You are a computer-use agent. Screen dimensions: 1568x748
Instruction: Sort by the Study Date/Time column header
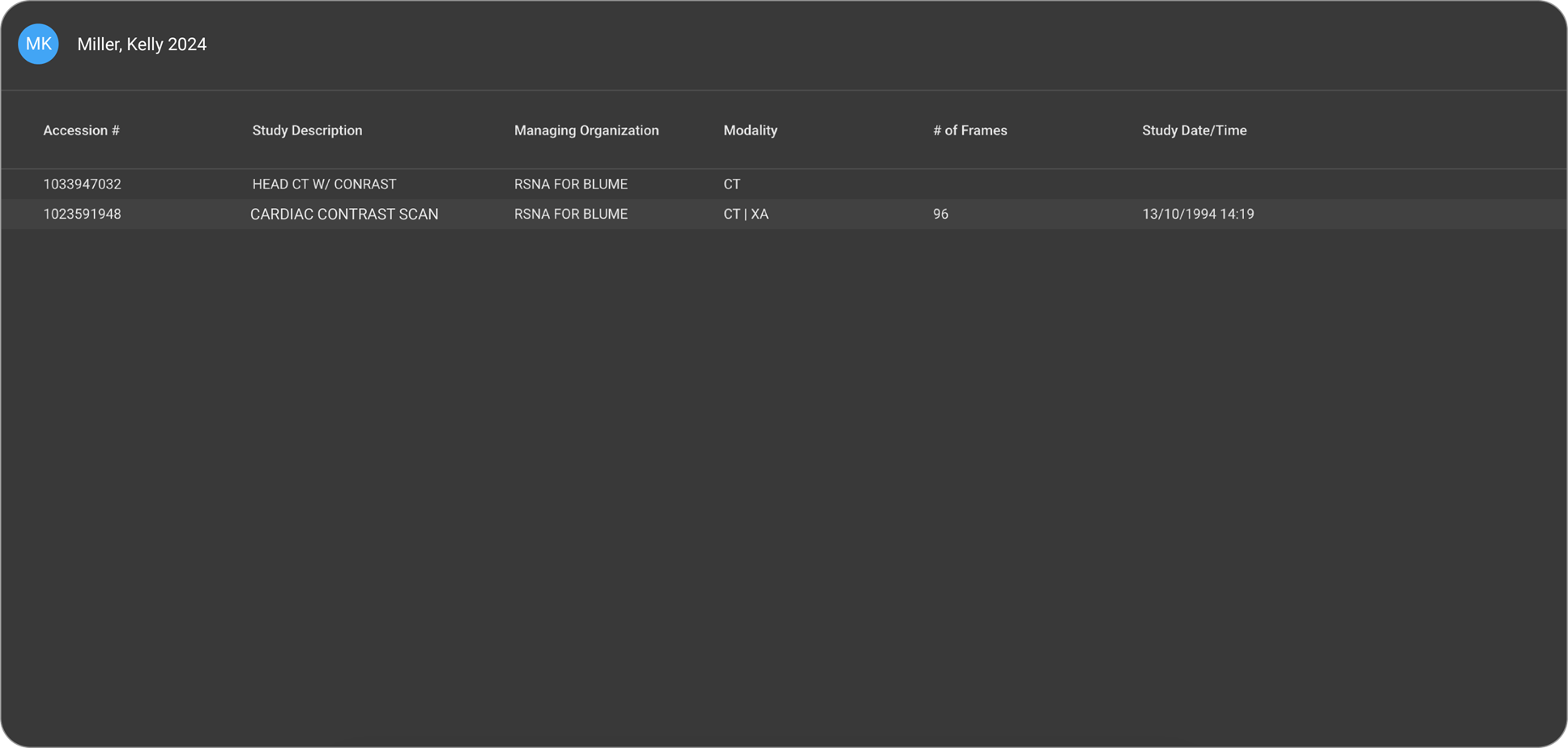point(1194,130)
